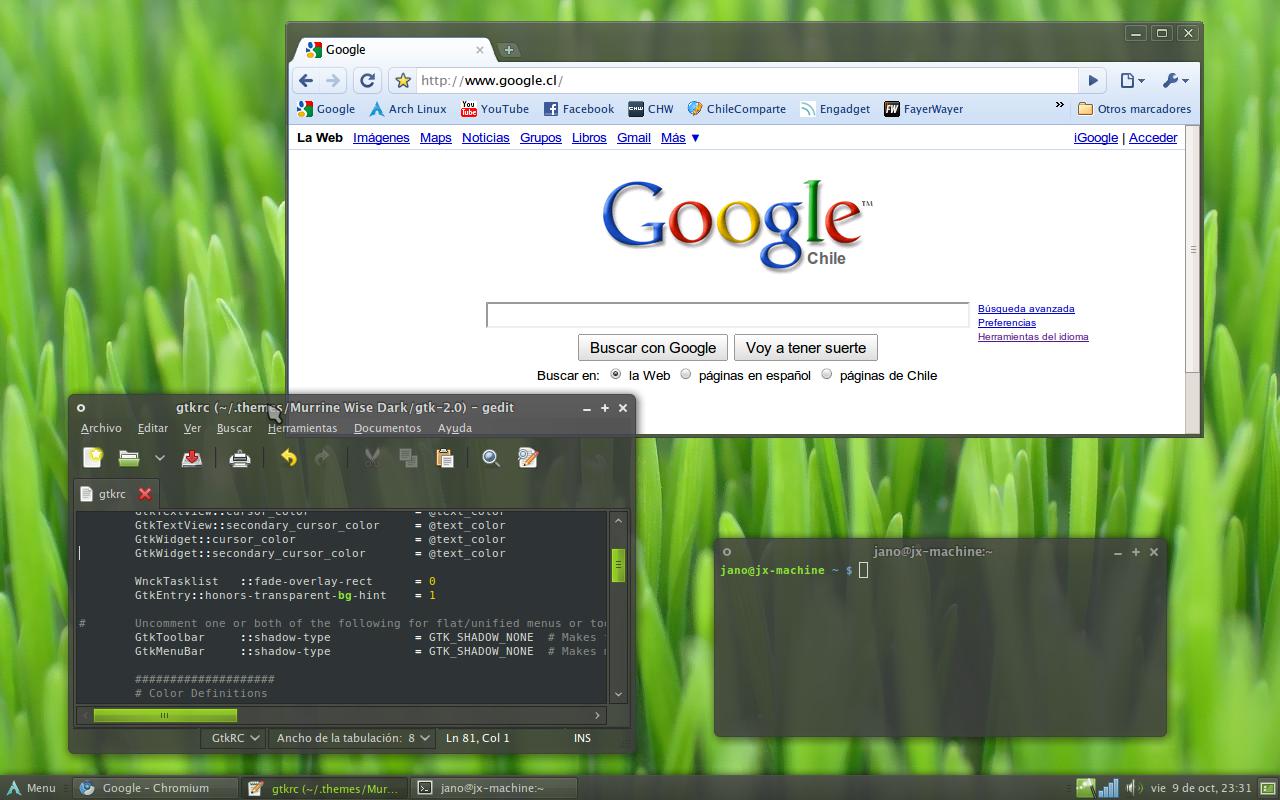Open the Editar menu in gedit

click(x=153, y=428)
